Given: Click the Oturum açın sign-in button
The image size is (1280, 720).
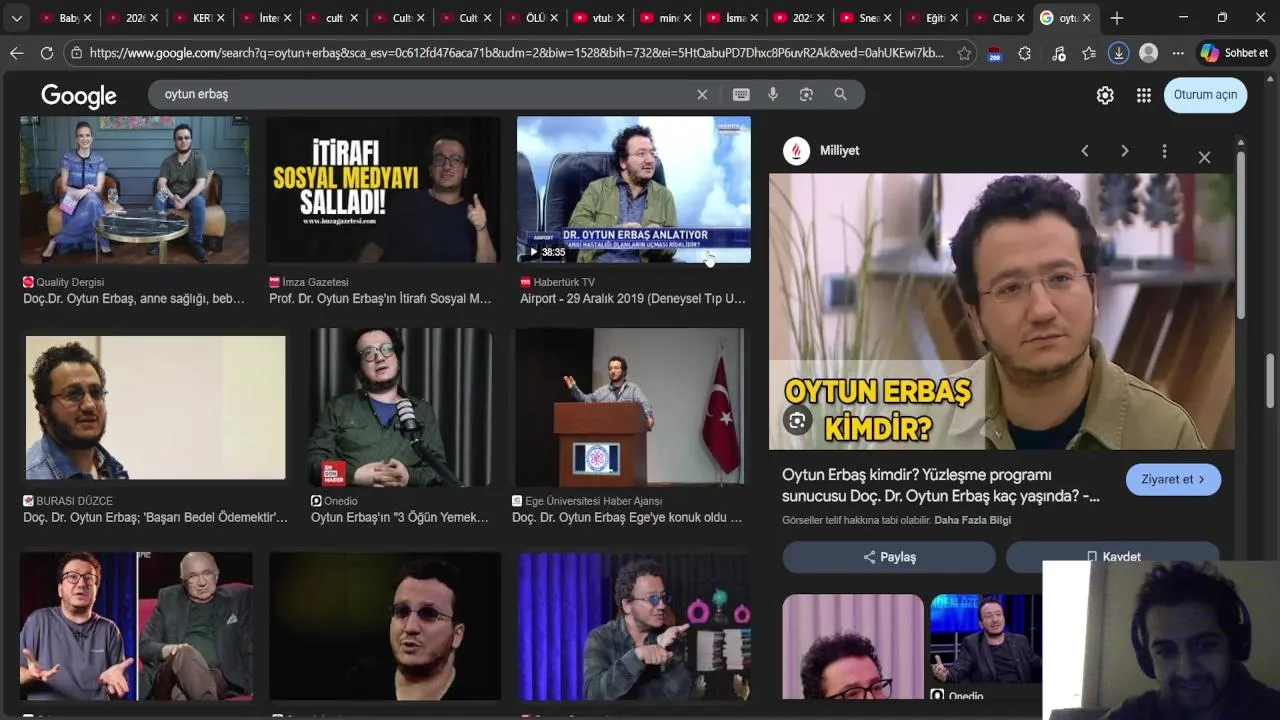Looking at the screenshot, I should pyautogui.click(x=1205, y=95).
